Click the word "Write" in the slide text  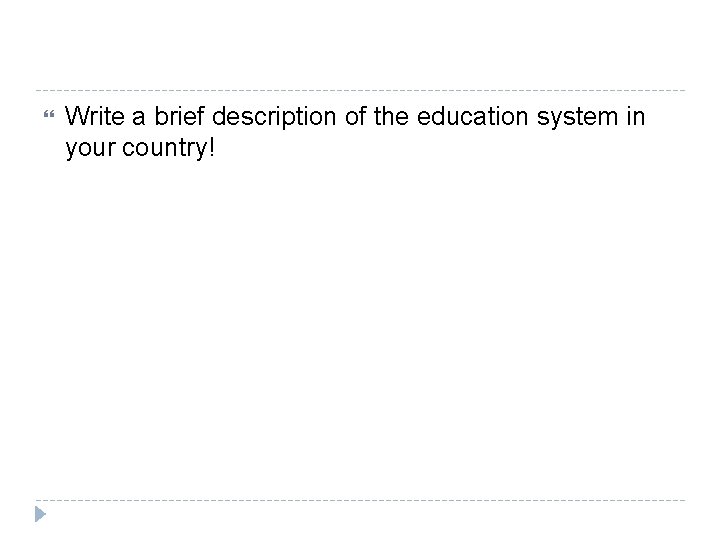[x=95, y=116]
